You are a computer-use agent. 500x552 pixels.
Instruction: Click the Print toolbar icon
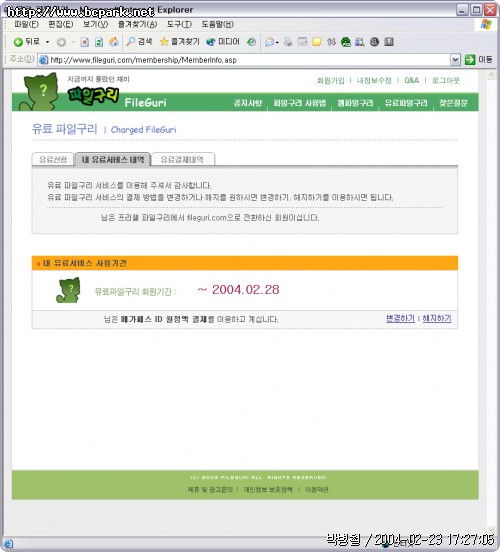pyautogui.click(x=288, y=42)
